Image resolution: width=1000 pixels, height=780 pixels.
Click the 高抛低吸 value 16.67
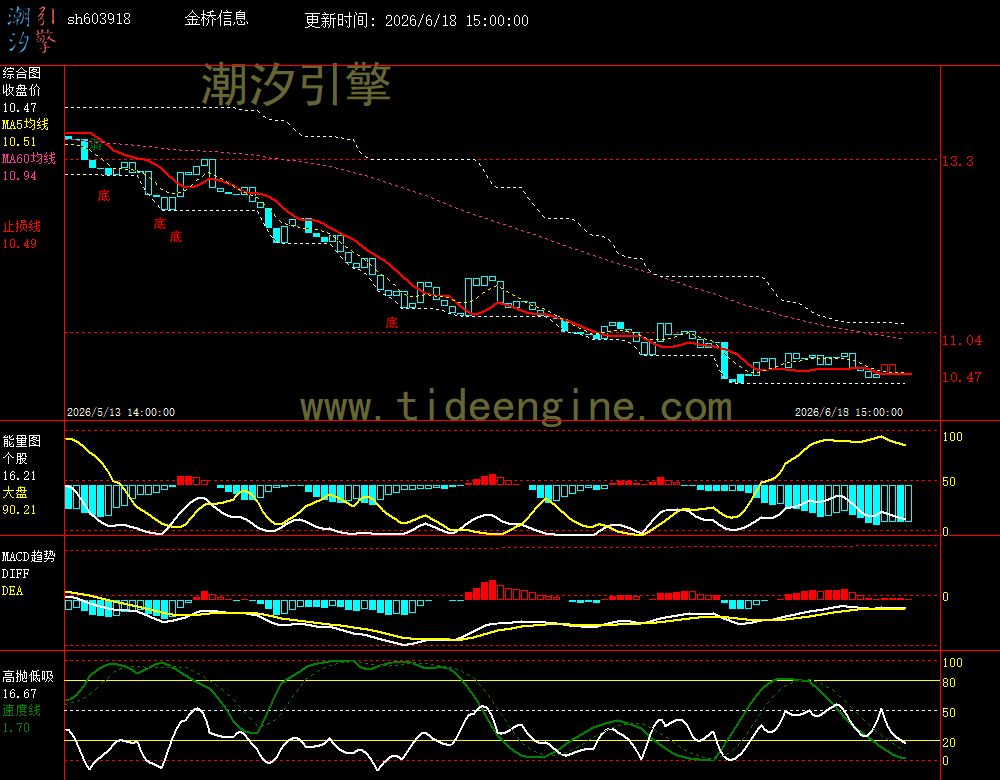(x=20, y=694)
